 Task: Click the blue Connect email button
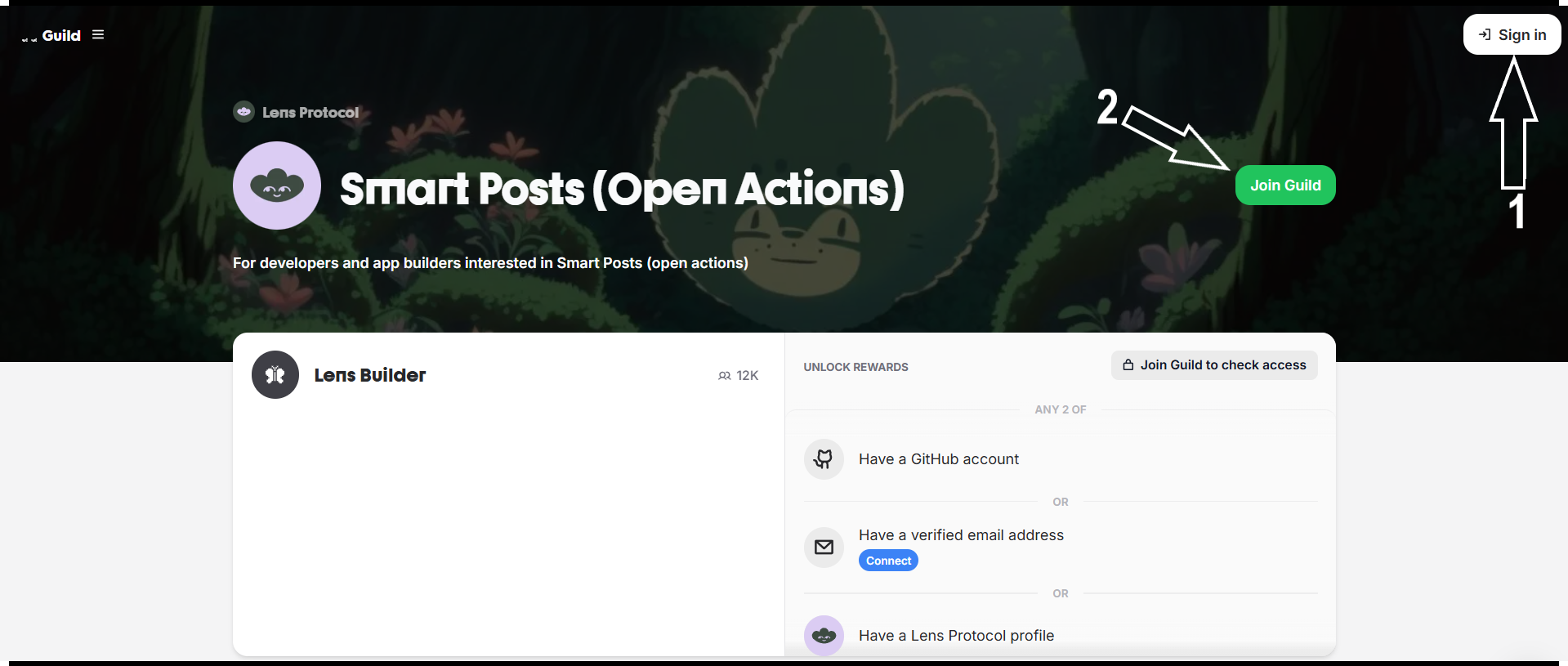pos(888,561)
